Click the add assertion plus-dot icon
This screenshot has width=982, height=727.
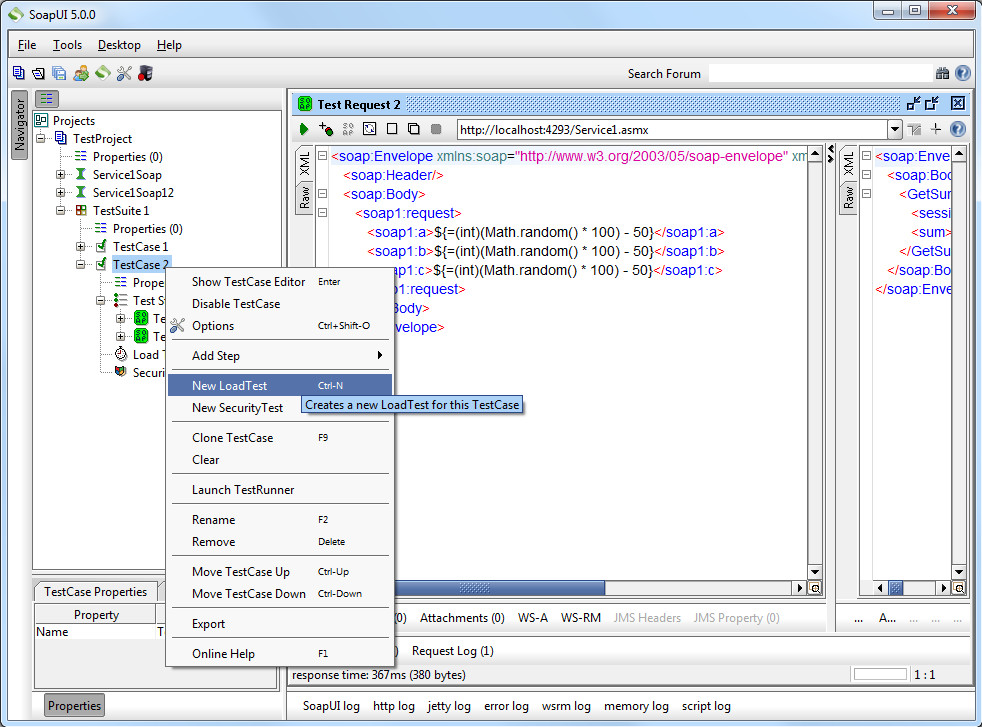tap(326, 129)
